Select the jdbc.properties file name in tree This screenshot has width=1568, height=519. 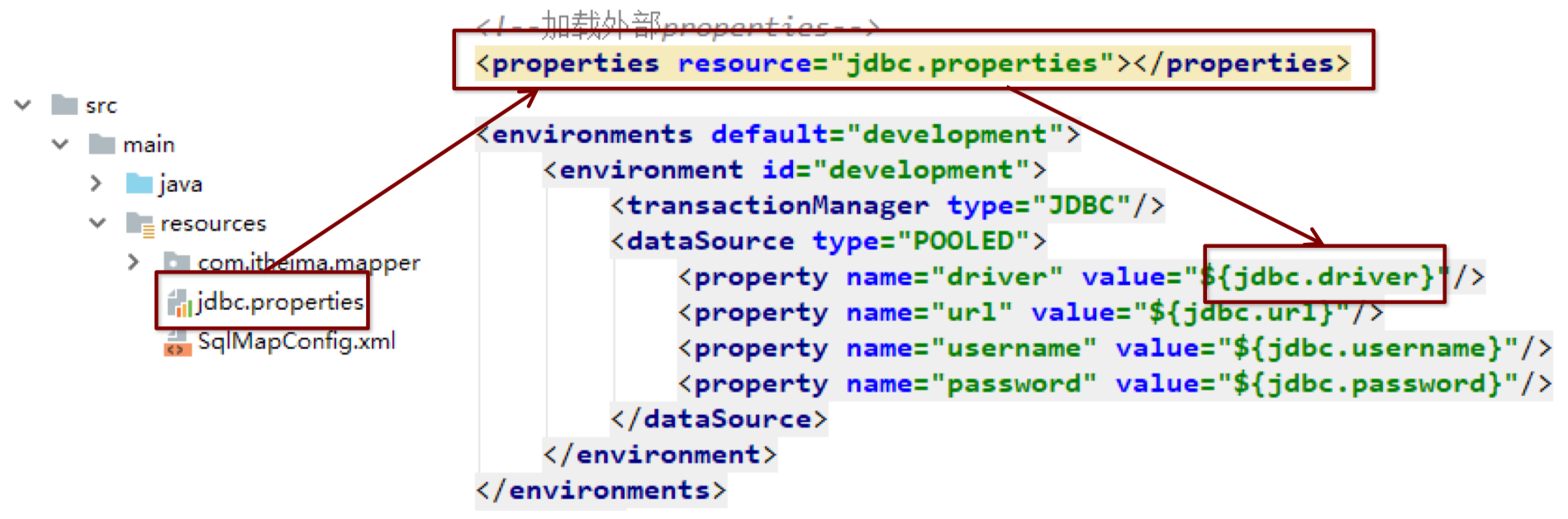click(x=280, y=302)
